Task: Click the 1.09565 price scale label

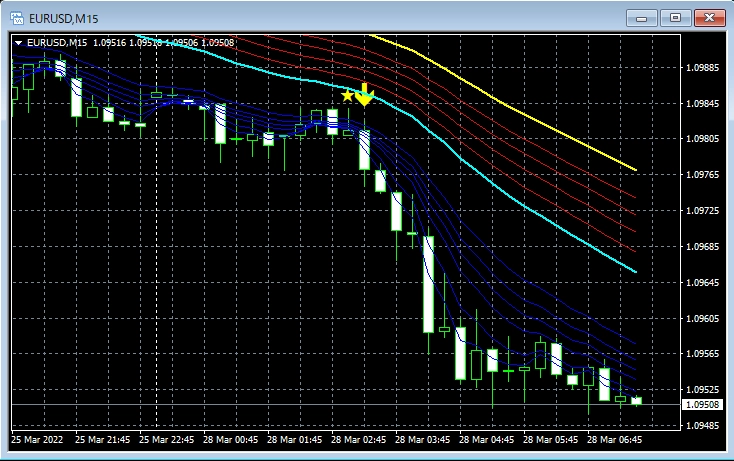Action: point(705,354)
